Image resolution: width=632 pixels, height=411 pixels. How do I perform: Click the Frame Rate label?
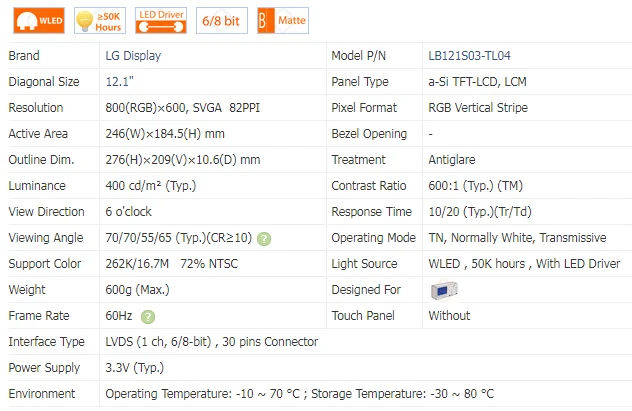click(x=39, y=316)
